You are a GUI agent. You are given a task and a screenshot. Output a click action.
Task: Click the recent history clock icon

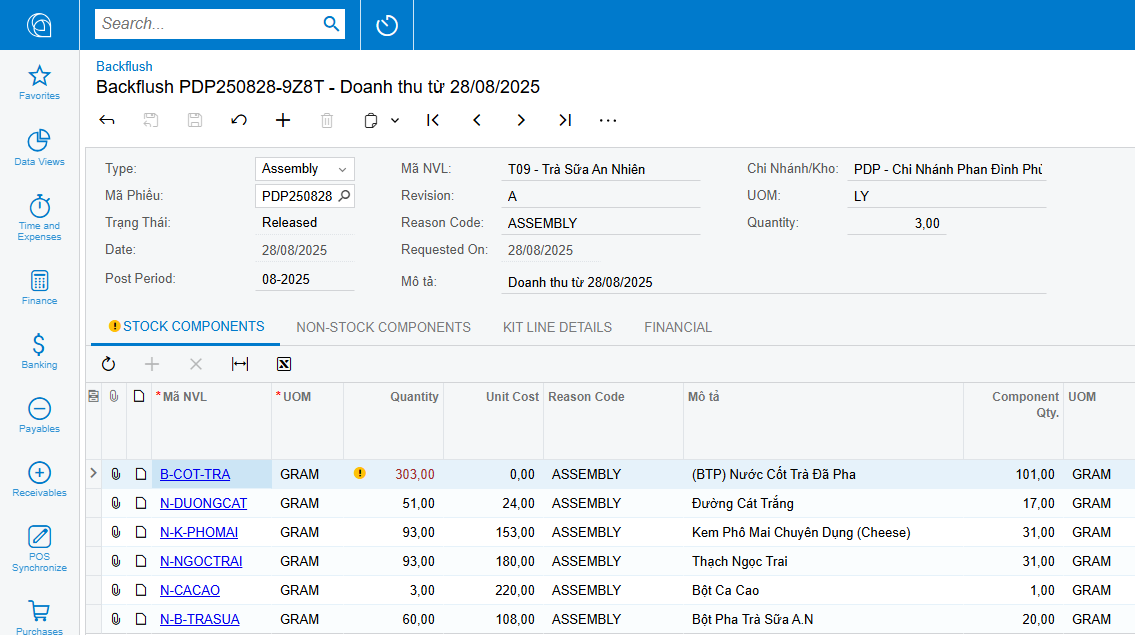tap(387, 25)
